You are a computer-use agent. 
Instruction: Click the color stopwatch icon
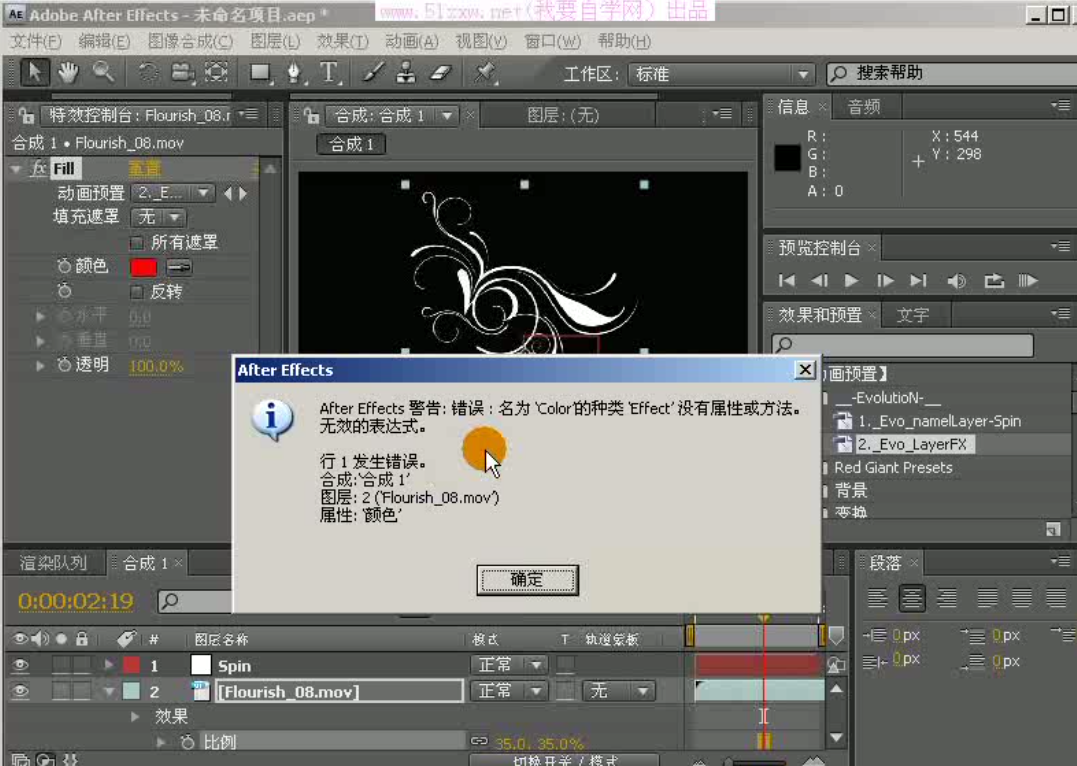(64, 266)
